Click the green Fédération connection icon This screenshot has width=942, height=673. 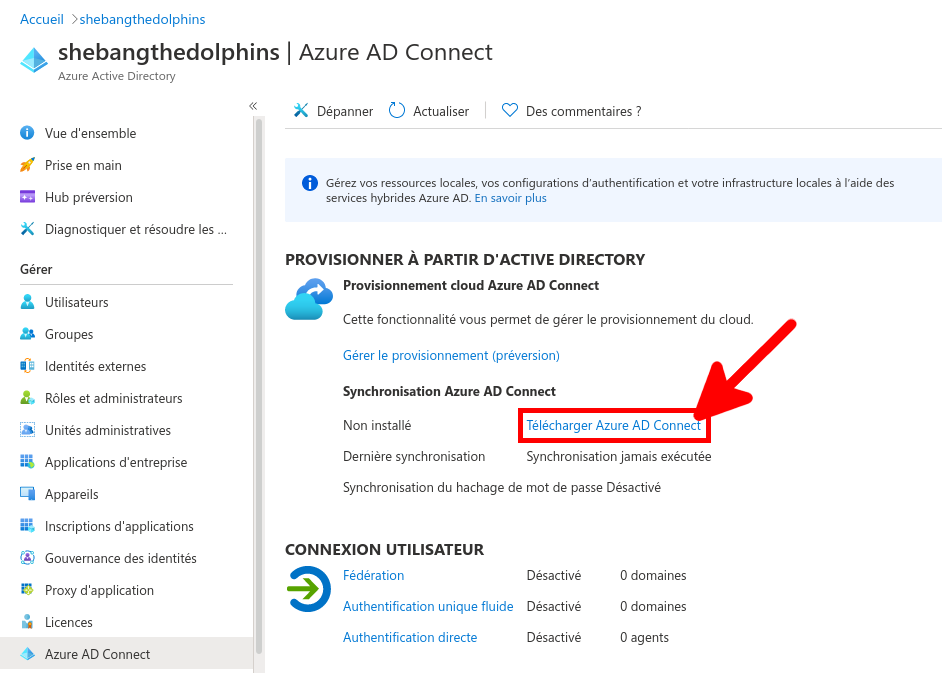pyautogui.click(x=307, y=590)
